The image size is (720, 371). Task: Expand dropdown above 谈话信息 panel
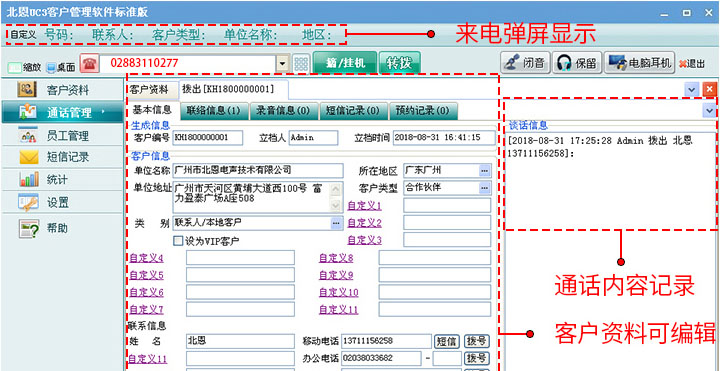pyautogui.click(x=709, y=111)
